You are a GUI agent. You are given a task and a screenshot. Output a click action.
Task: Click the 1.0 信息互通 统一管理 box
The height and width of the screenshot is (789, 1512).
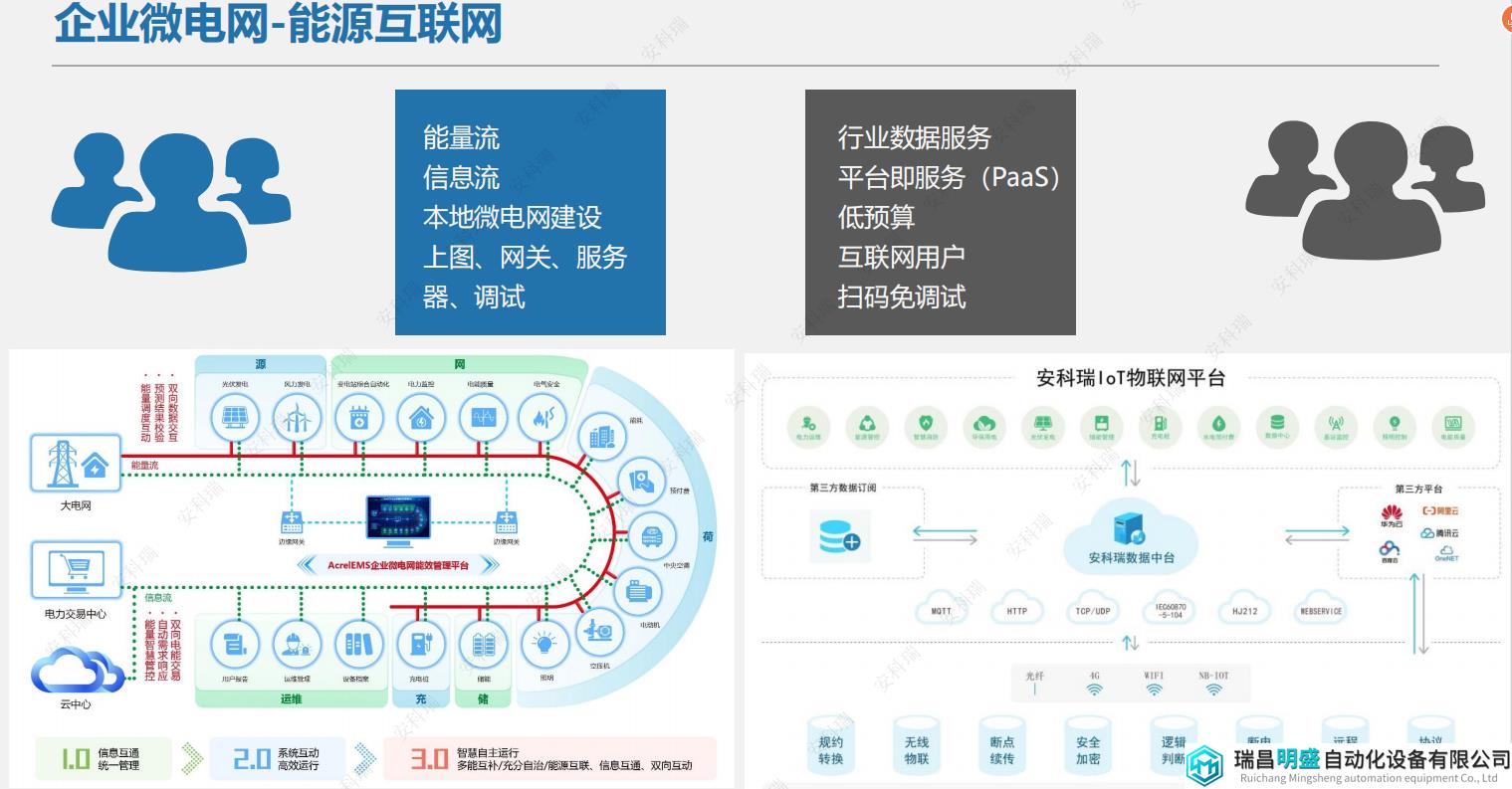(104, 759)
